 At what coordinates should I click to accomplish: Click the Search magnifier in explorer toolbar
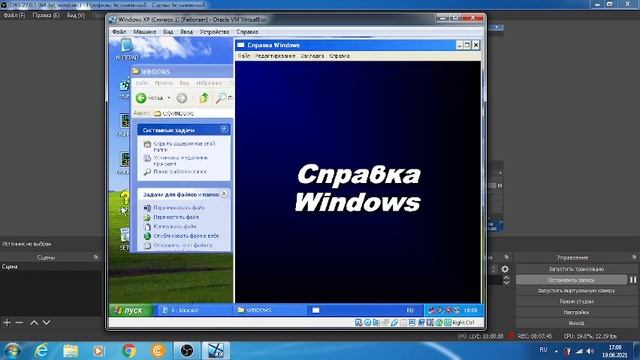click(x=221, y=98)
